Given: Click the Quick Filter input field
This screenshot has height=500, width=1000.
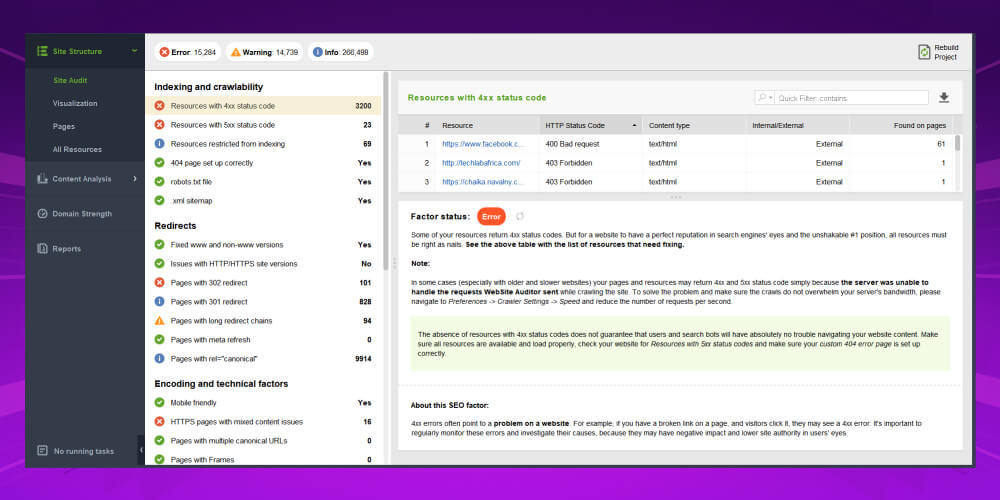Looking at the screenshot, I should [x=852, y=98].
